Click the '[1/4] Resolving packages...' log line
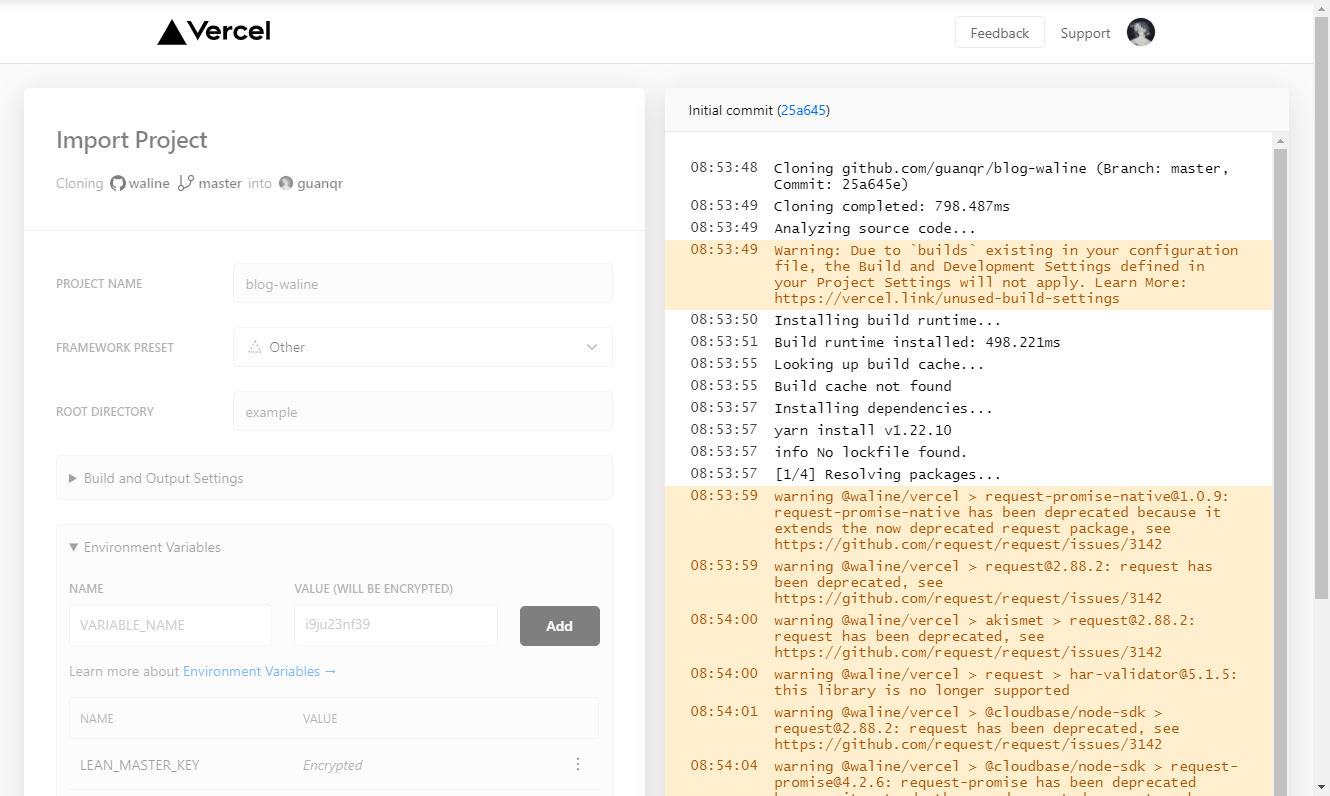Screen dimensions: 1330x796 968,474
